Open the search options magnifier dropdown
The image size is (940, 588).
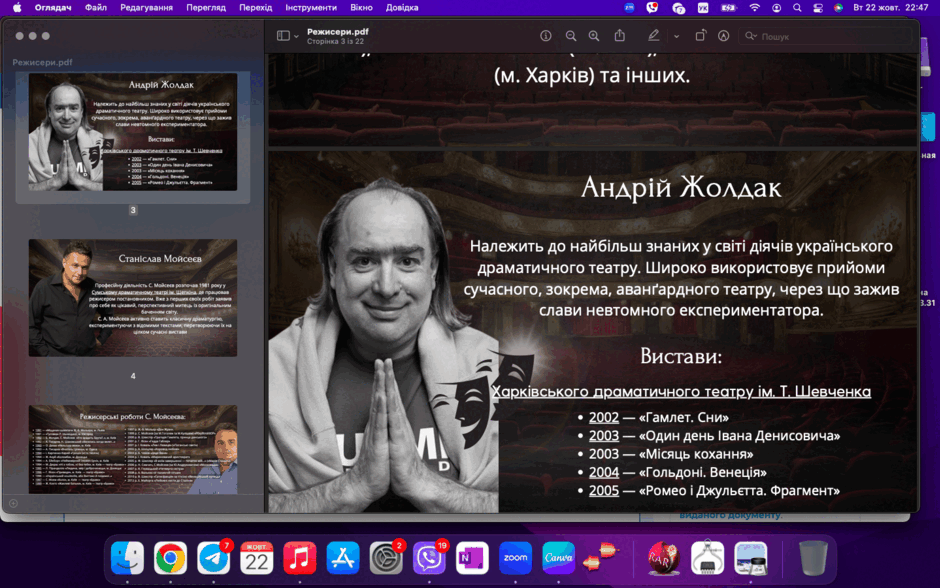click(x=751, y=36)
